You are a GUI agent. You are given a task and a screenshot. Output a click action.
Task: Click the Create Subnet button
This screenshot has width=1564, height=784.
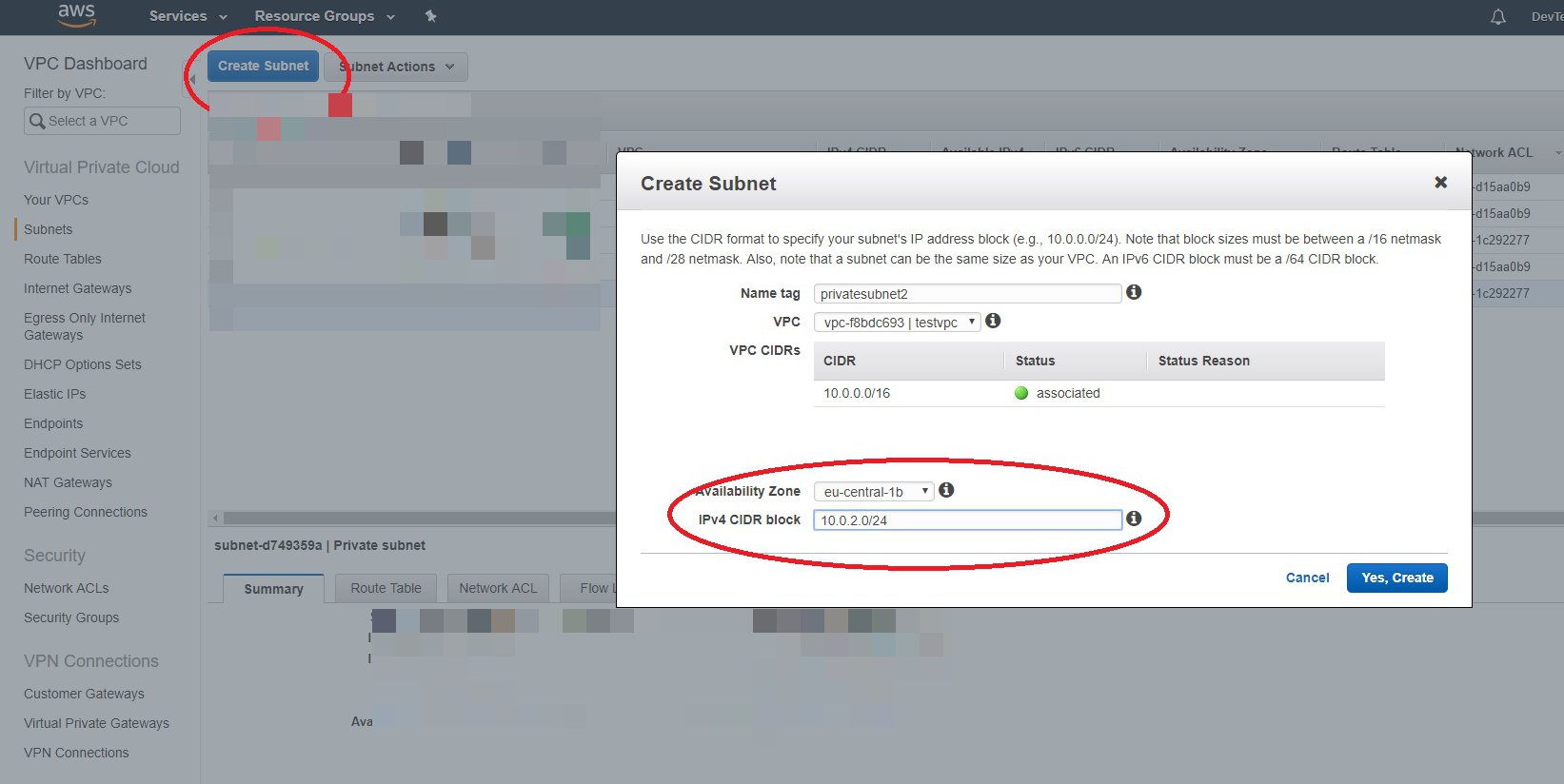pyautogui.click(x=263, y=66)
